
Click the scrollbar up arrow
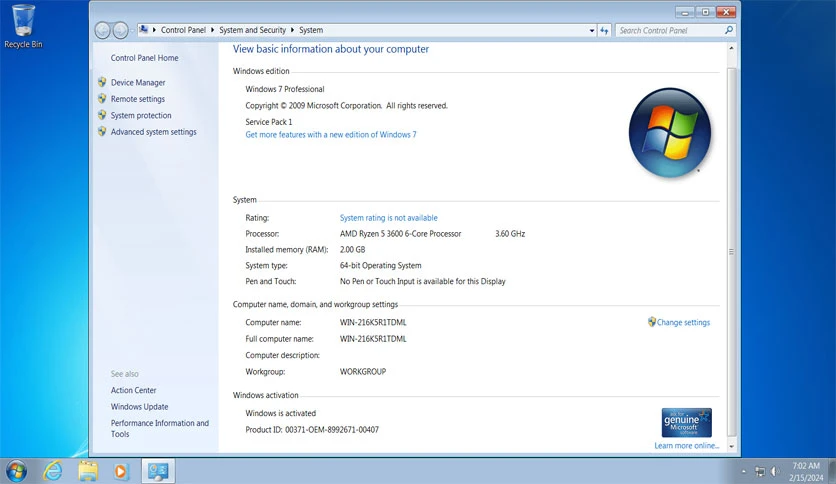click(x=732, y=48)
